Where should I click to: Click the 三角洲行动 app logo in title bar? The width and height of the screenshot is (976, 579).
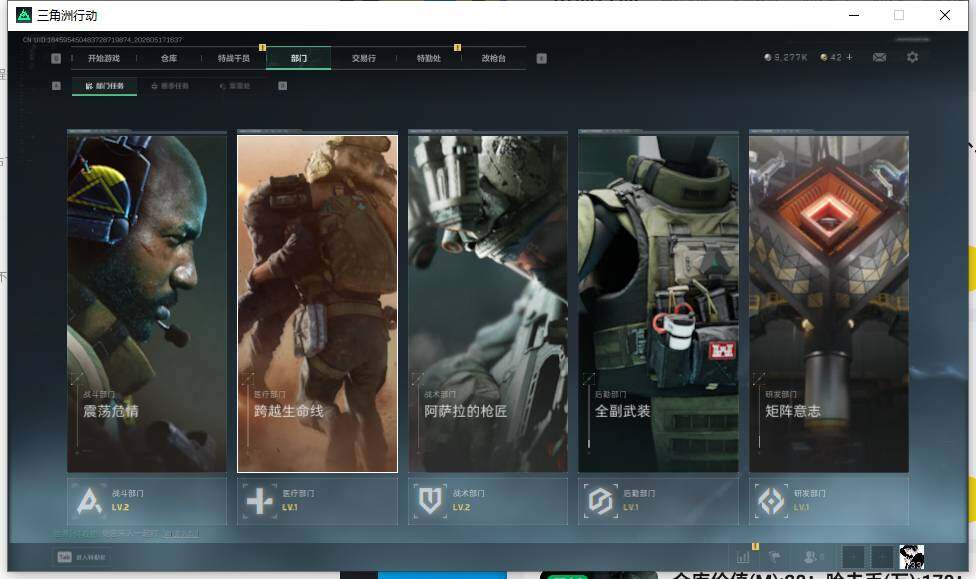point(24,15)
